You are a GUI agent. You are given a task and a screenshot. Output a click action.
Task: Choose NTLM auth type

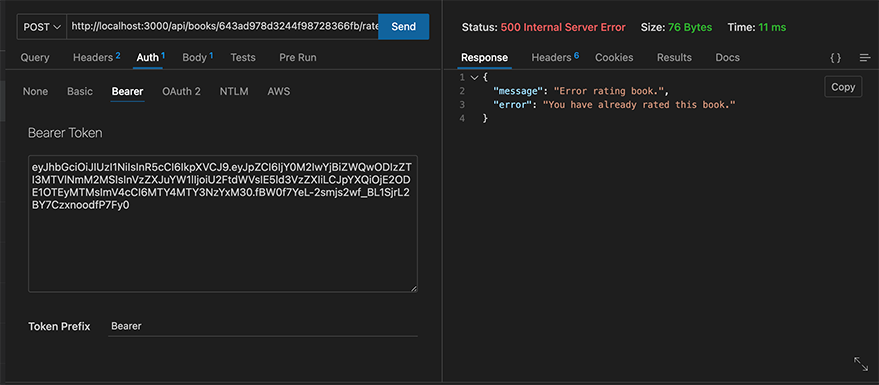(x=234, y=91)
